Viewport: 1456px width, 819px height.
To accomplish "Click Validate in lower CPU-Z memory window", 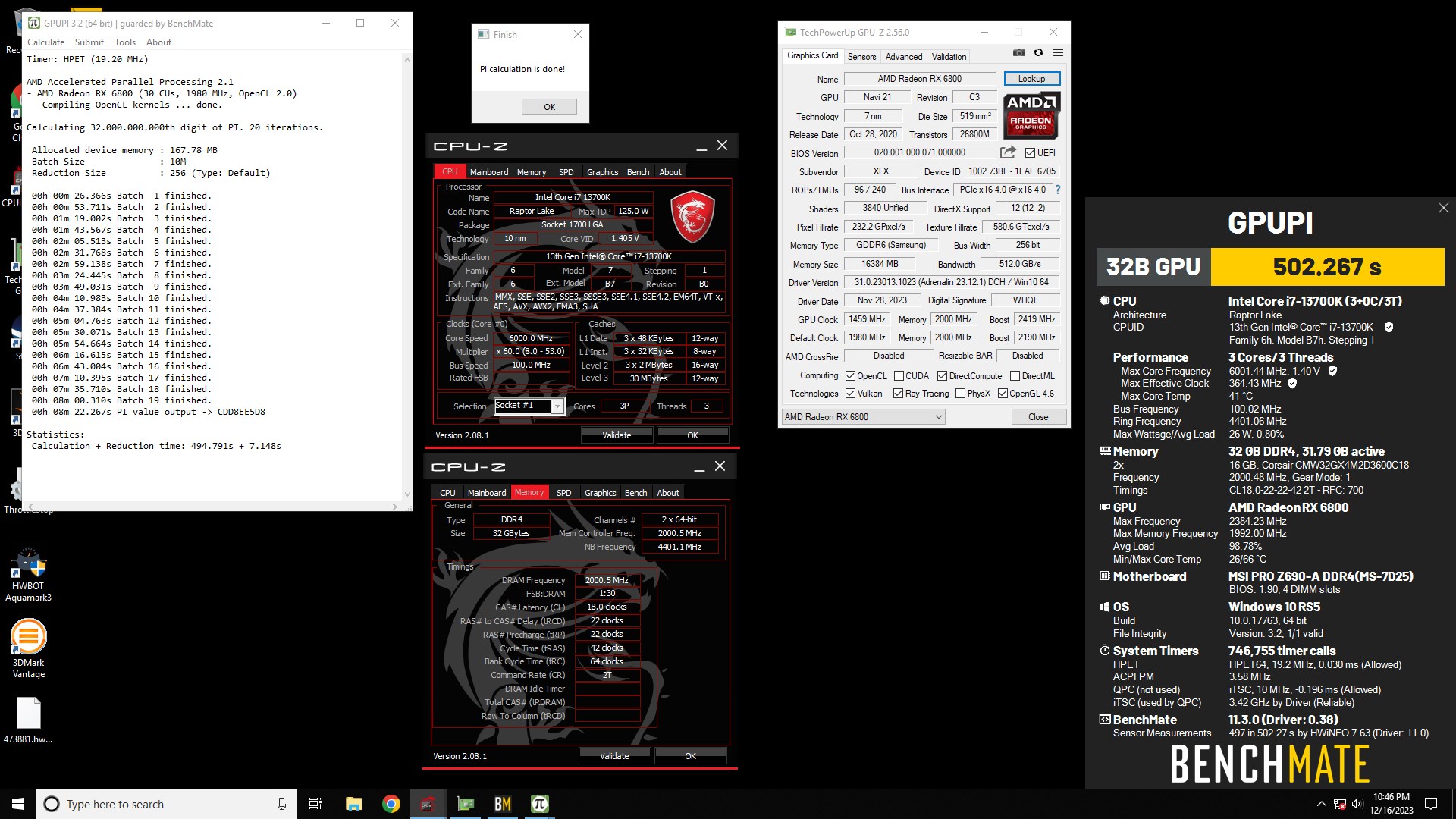I will 614,756.
